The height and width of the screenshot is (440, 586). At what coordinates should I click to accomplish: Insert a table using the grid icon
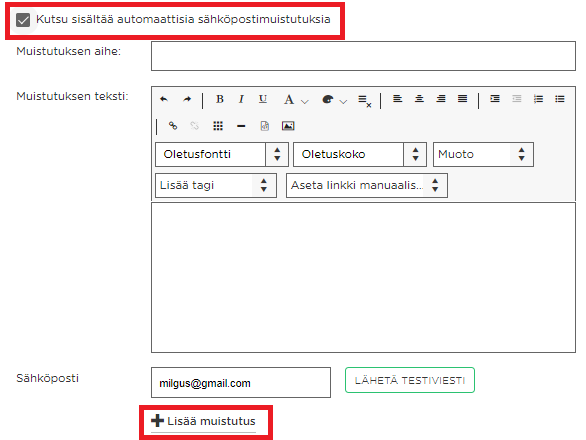(218, 126)
